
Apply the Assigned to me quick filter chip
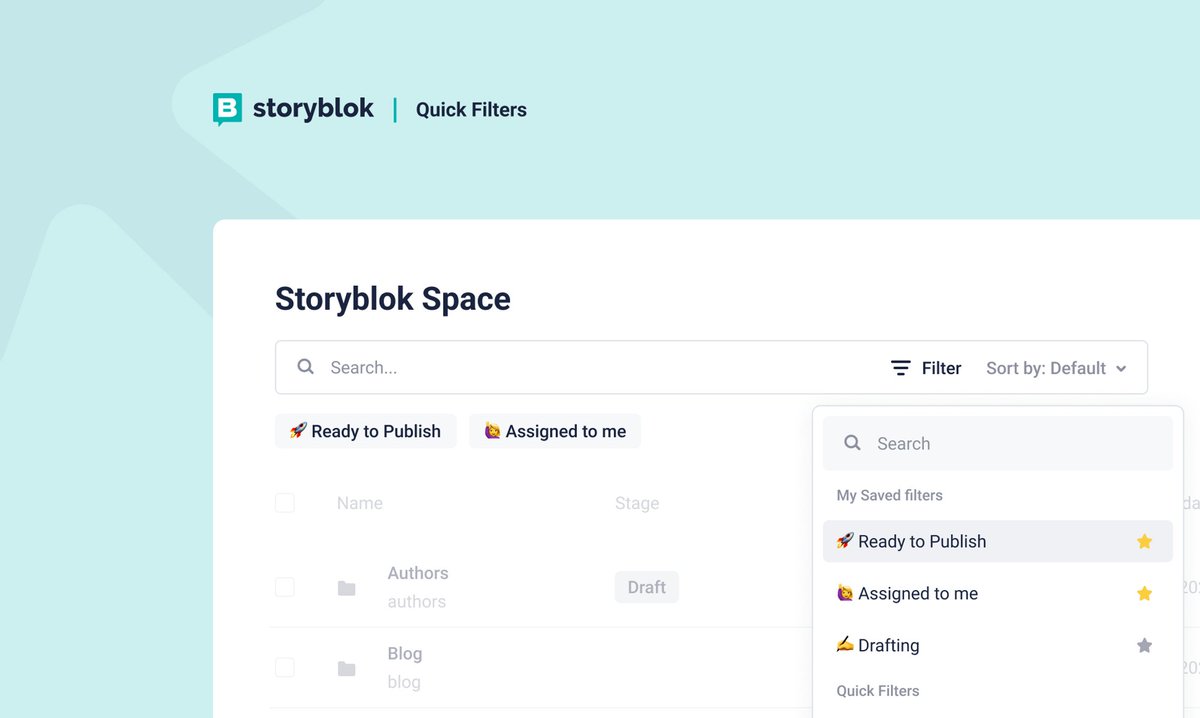(x=555, y=431)
